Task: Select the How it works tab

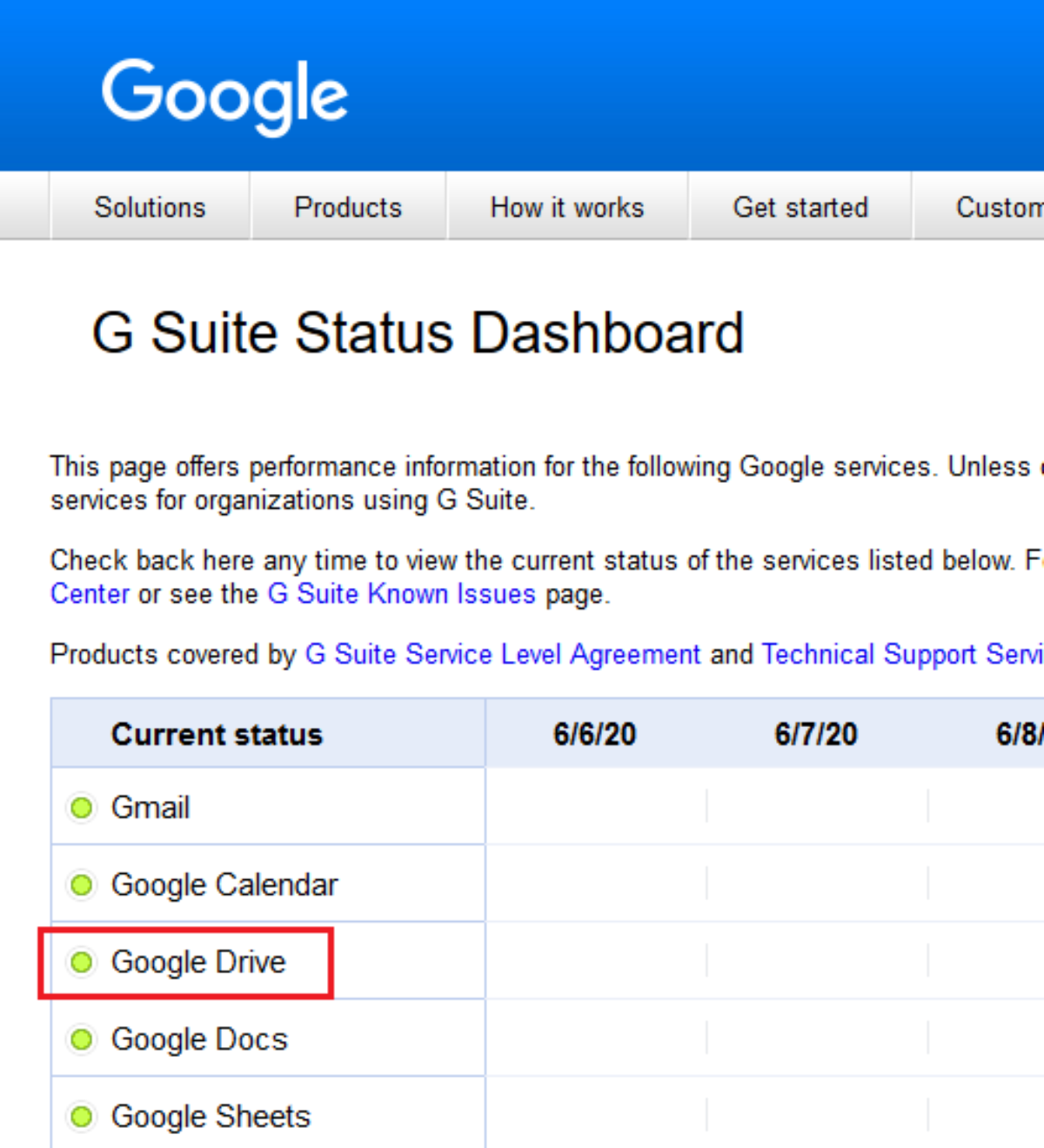Action: [567, 207]
